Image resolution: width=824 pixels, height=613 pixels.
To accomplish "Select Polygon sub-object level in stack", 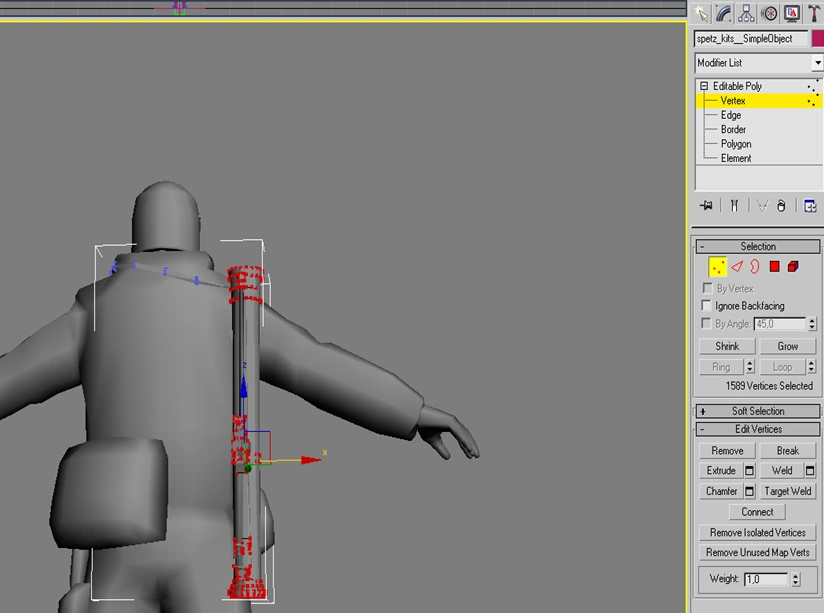I will point(736,144).
